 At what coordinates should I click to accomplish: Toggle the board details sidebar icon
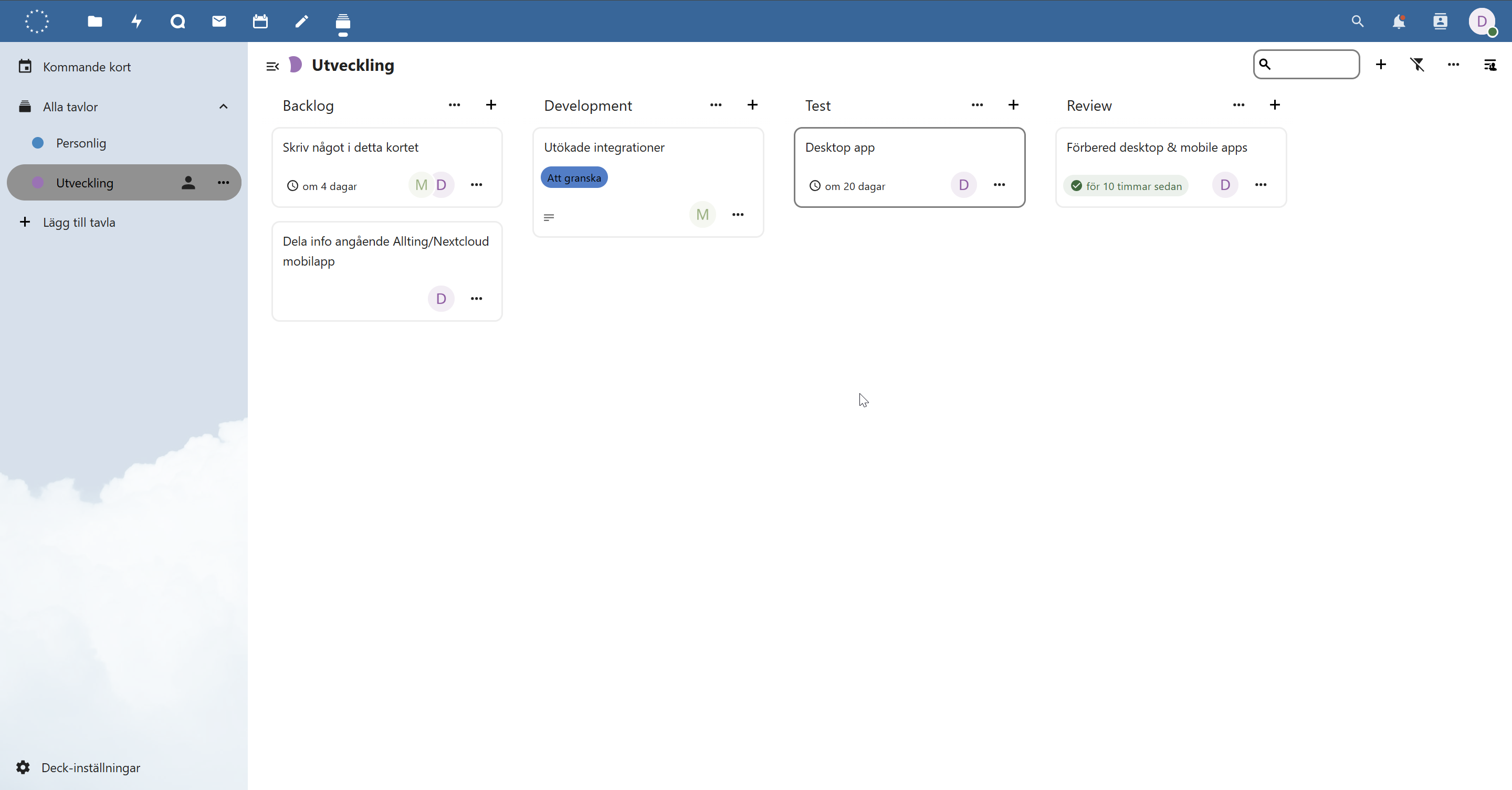coord(1490,65)
